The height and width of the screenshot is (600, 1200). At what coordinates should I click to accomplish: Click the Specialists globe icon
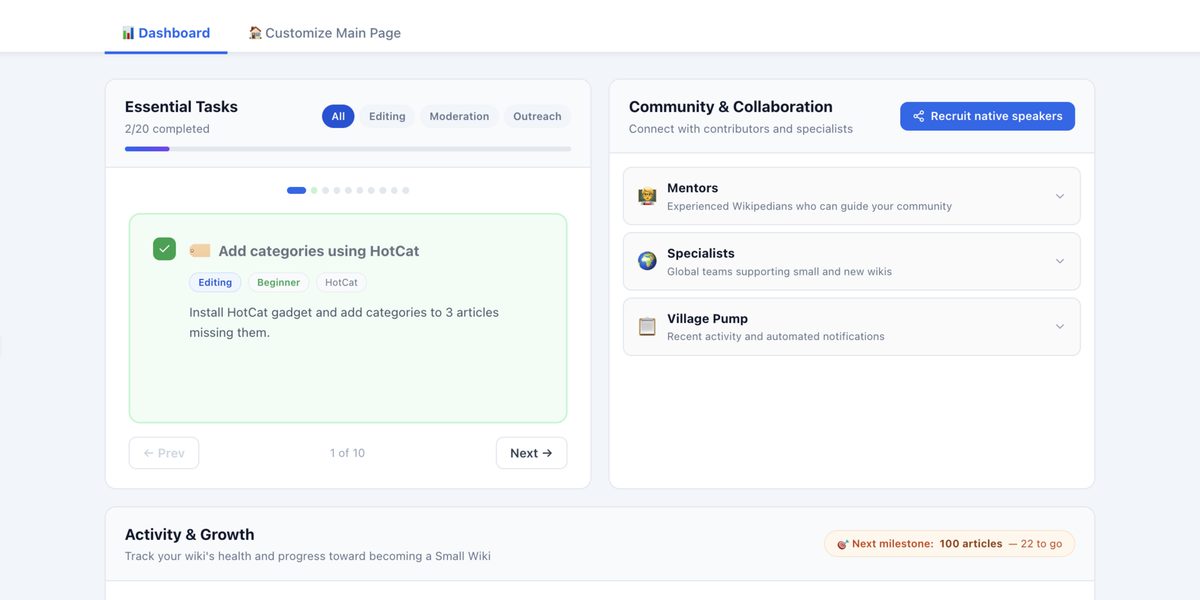(x=647, y=261)
